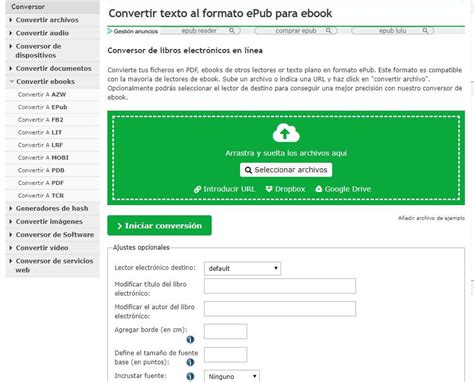Focus the Agregar borde input field

click(x=226, y=332)
